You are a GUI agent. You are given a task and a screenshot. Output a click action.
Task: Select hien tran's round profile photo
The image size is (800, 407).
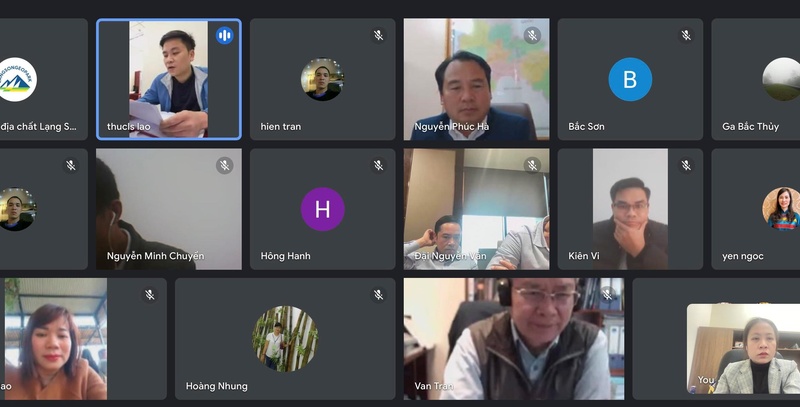[322, 79]
